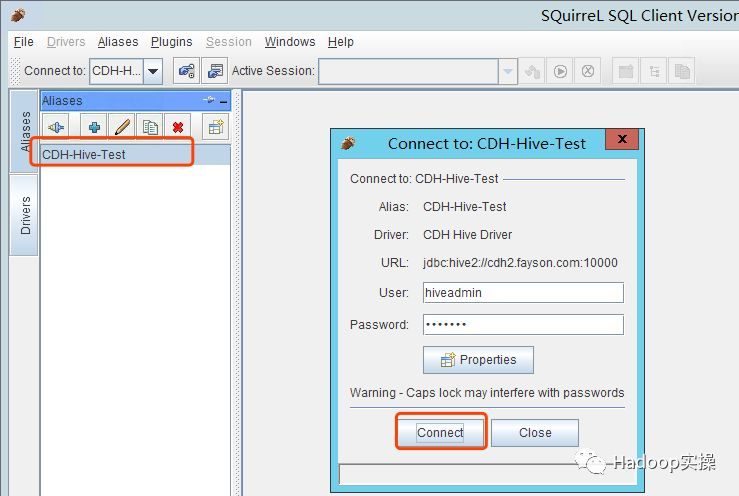Click the jdbc:hive2 URL text
This screenshot has width=739, height=496.
click(520, 263)
